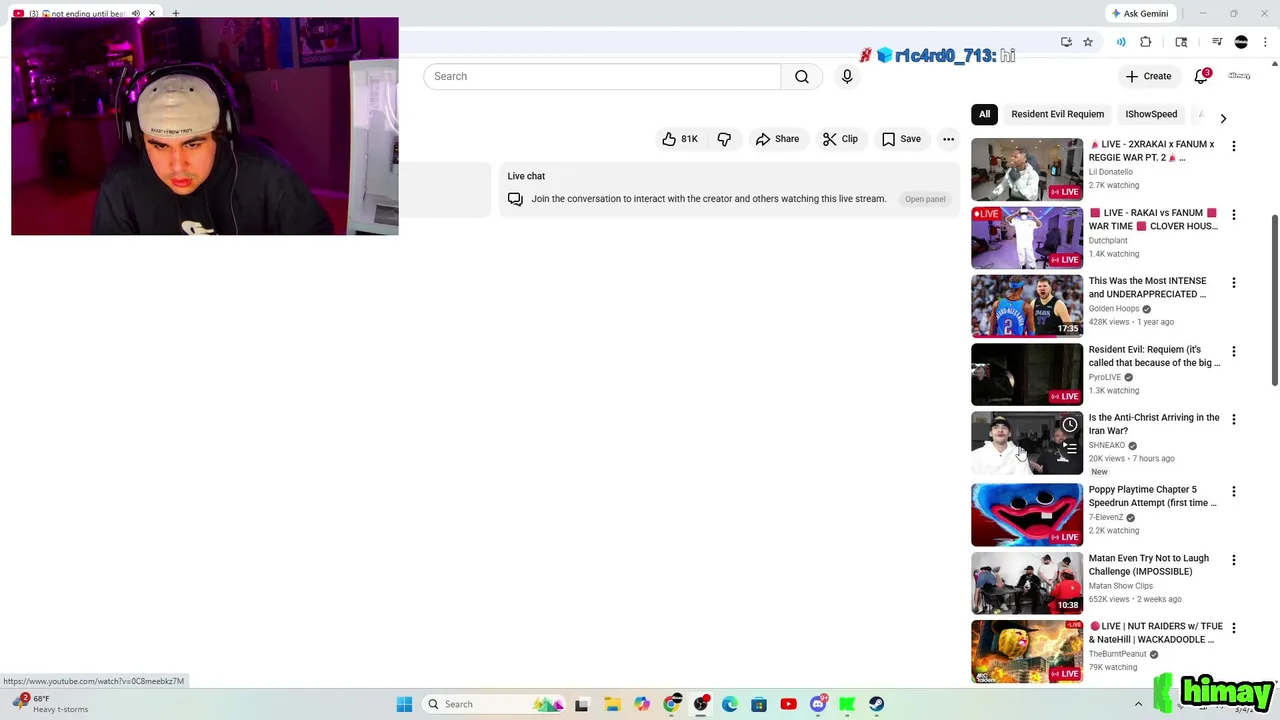
Task: Open Chrome media controls icon
Action: click(x=1217, y=42)
